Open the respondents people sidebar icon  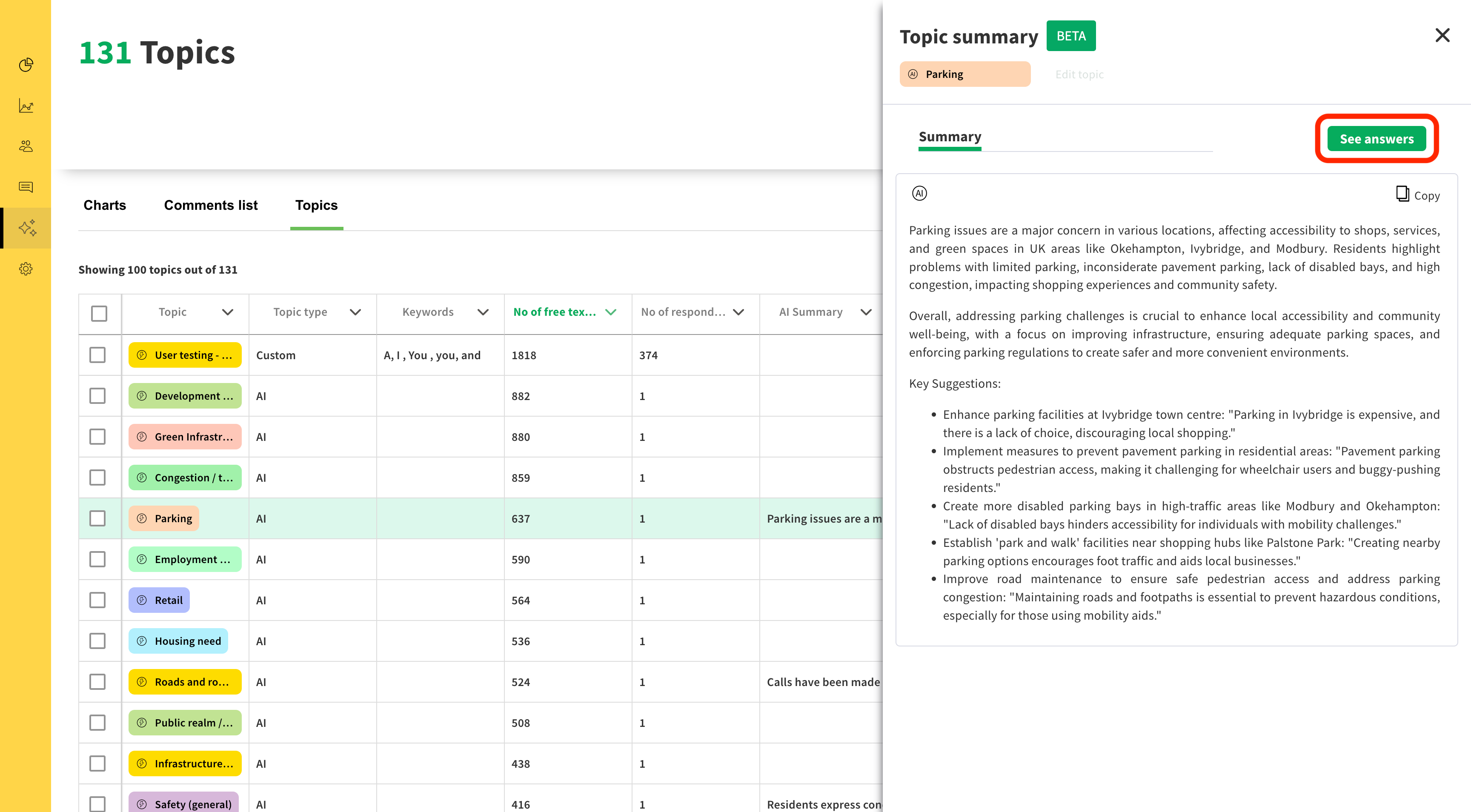(x=26, y=146)
